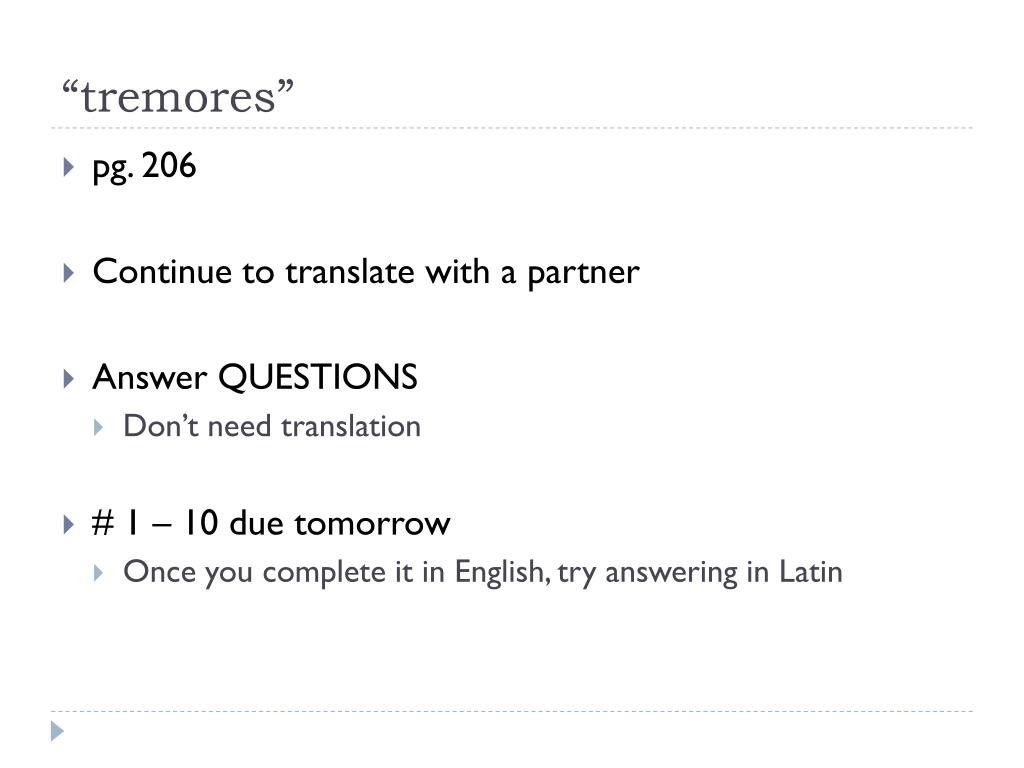This screenshot has width=1024, height=768.
Task: Click sub-bullet arrow before Once you complete
Action: point(99,573)
